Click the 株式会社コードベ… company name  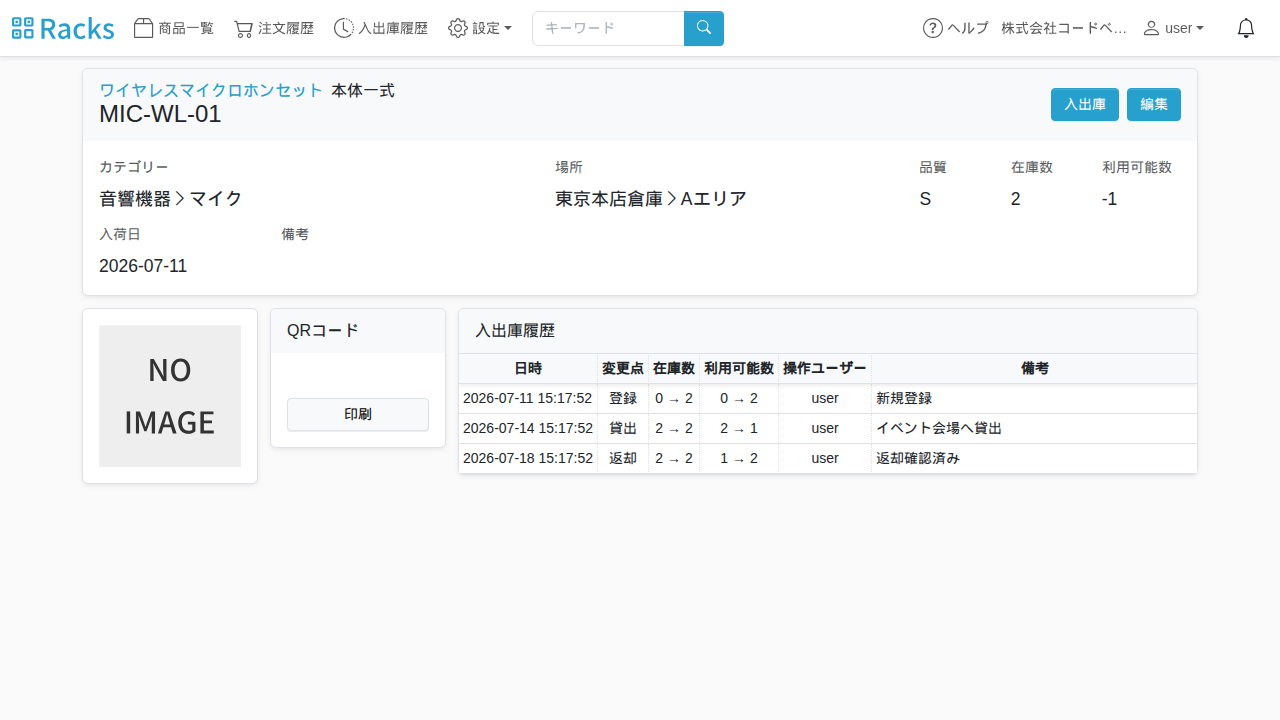click(1064, 28)
